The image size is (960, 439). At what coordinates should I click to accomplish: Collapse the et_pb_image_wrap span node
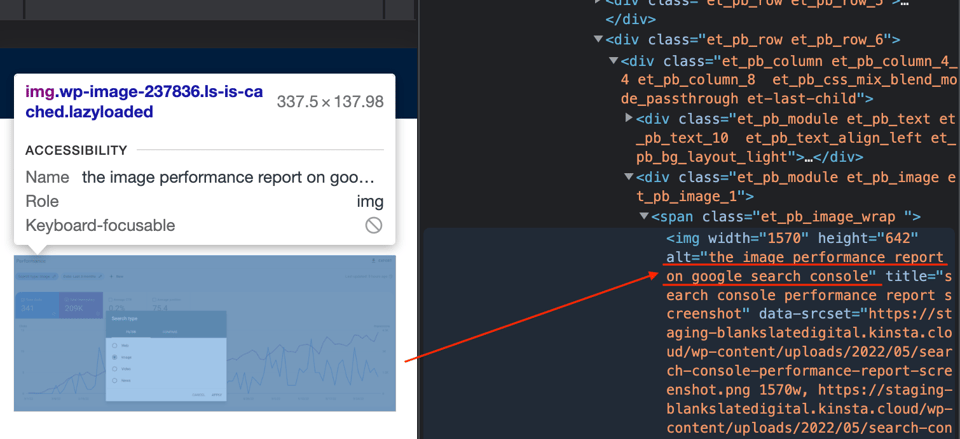point(643,216)
